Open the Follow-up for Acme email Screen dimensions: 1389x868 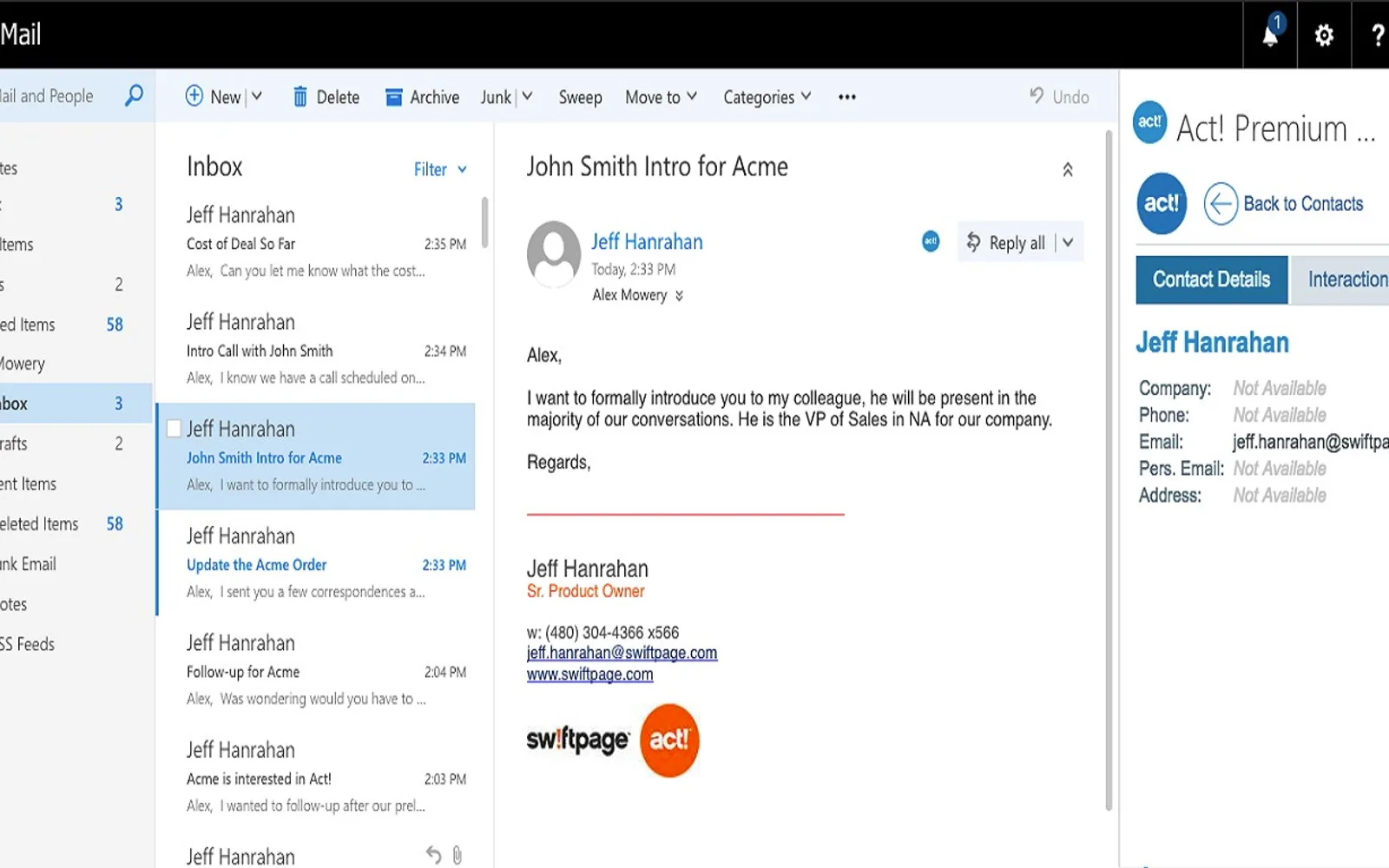point(316,670)
